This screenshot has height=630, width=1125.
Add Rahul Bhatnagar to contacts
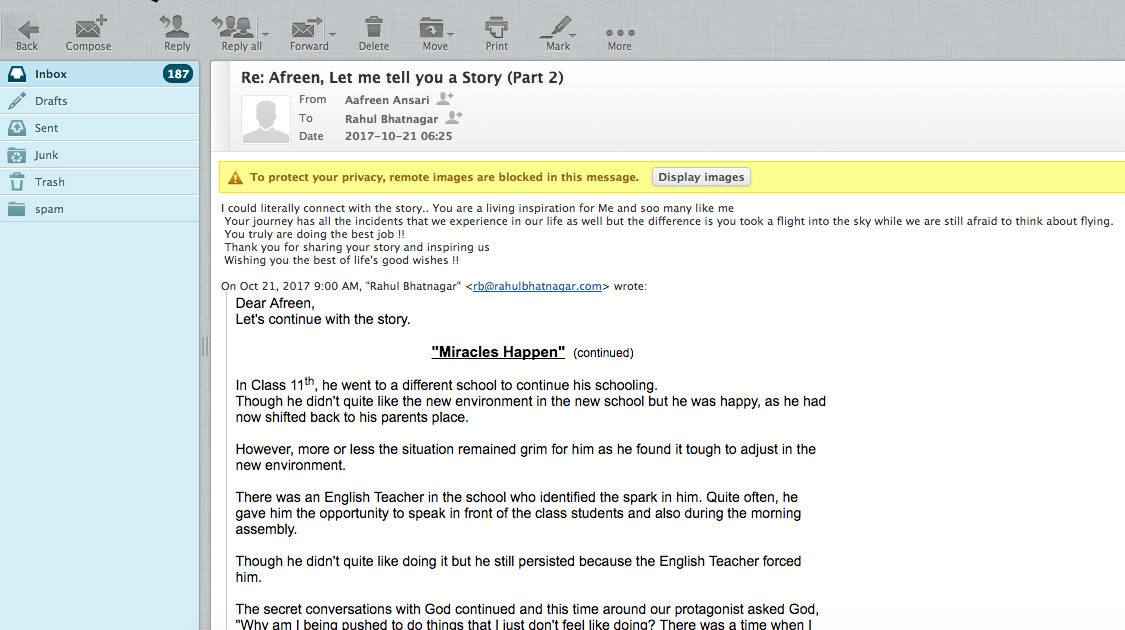[454, 118]
